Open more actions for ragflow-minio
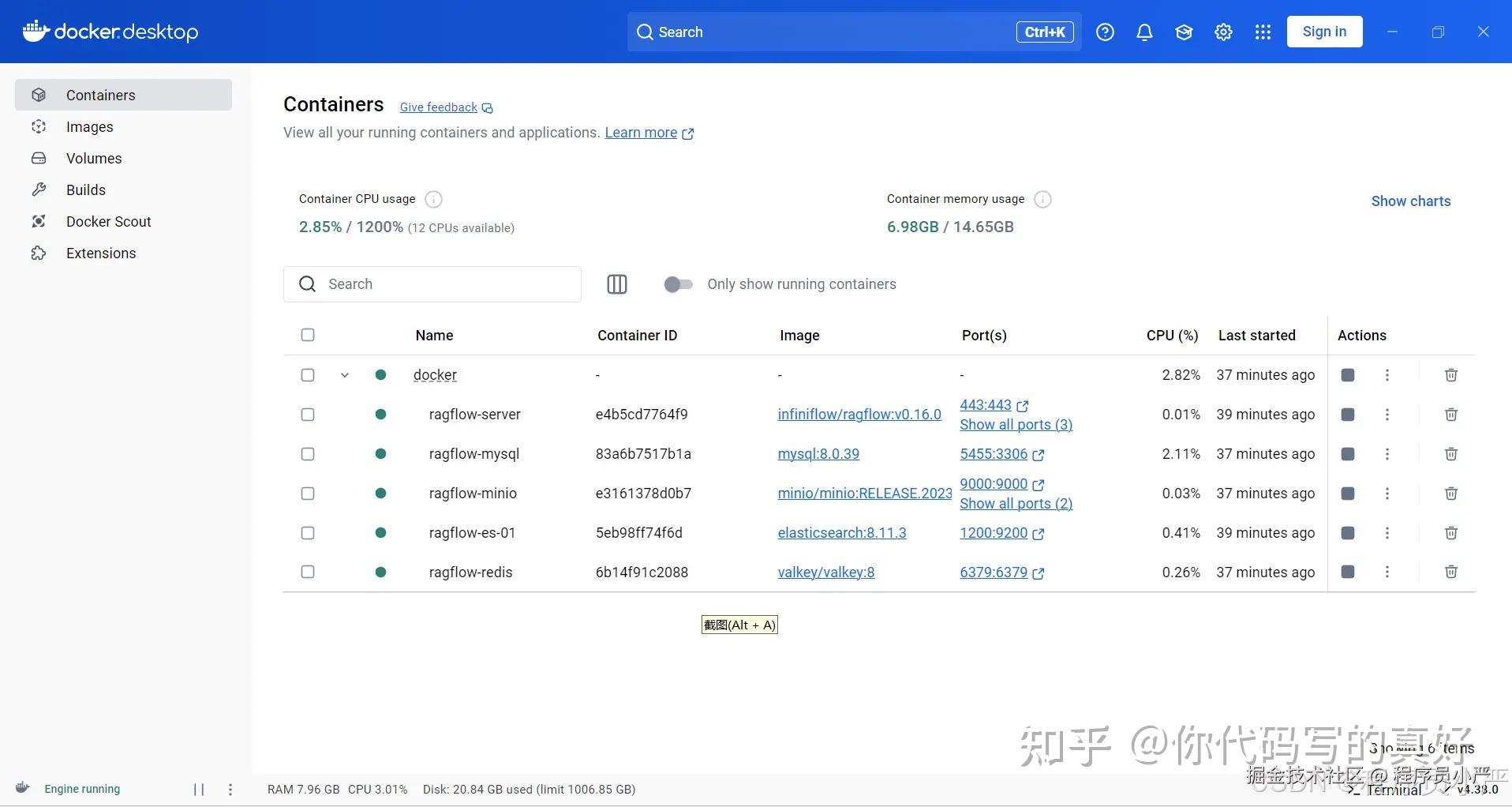Screen dimensions: 1512x807 [x=1387, y=494]
